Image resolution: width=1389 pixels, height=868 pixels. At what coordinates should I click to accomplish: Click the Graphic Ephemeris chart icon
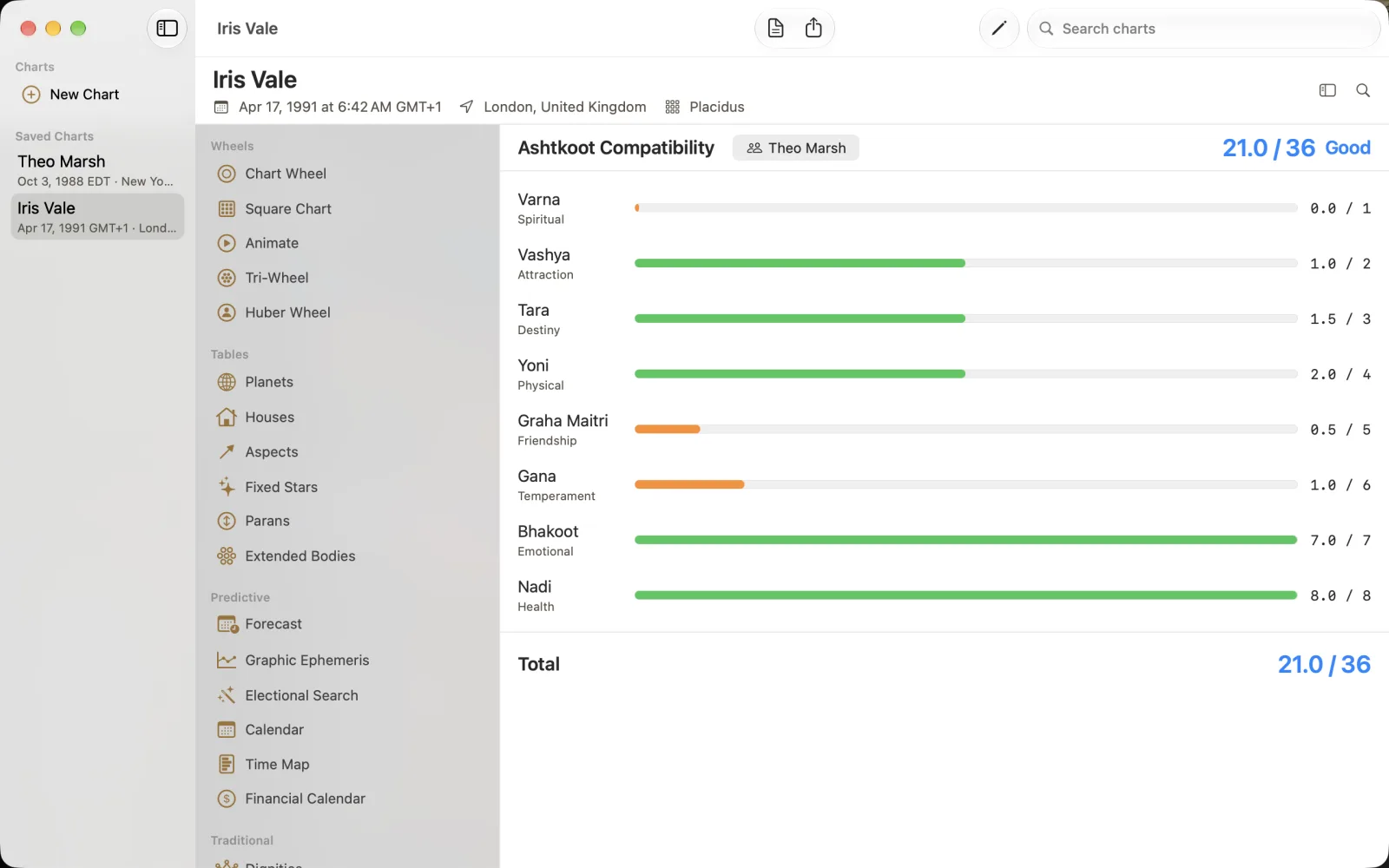click(227, 661)
